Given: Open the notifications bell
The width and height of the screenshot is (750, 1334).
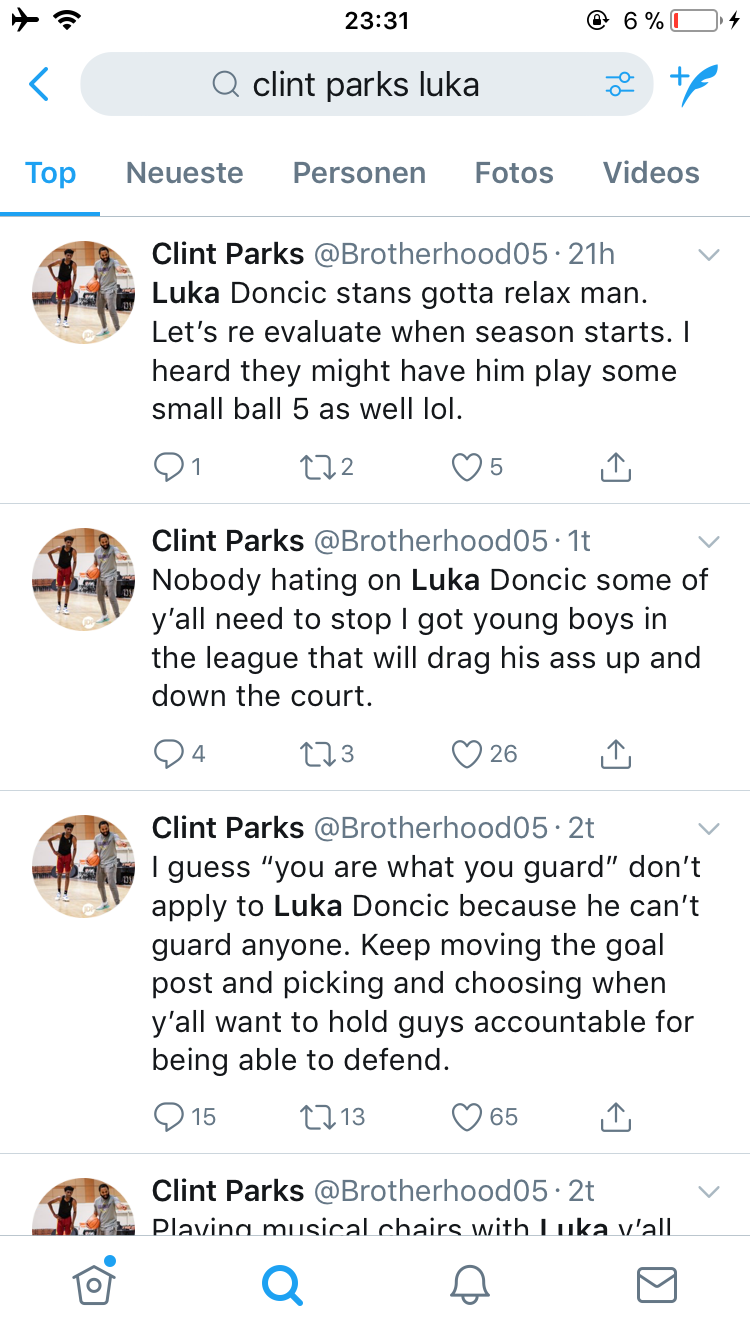Looking at the screenshot, I should [x=470, y=1285].
